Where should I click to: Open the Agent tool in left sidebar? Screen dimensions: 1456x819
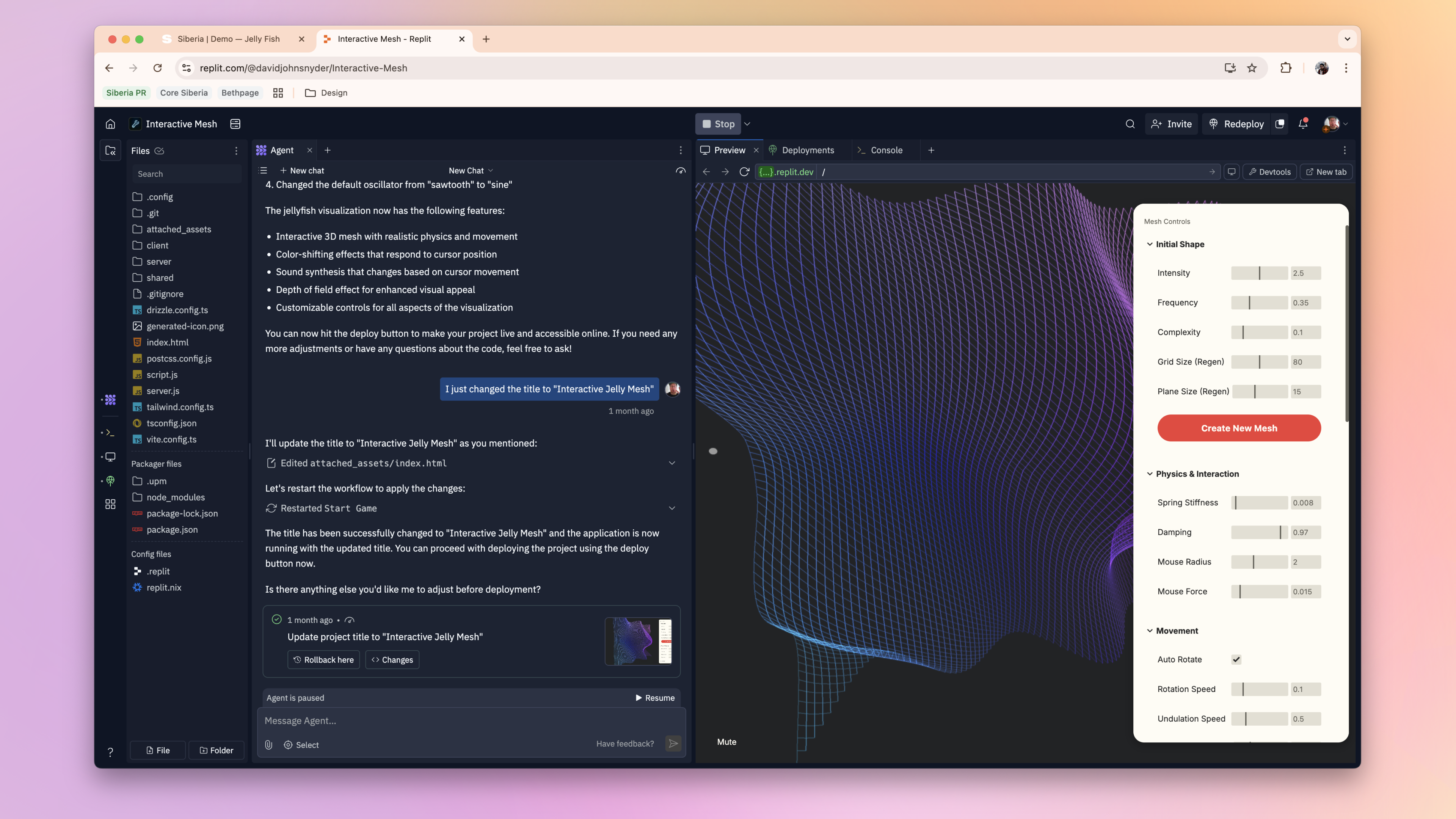coord(110,400)
